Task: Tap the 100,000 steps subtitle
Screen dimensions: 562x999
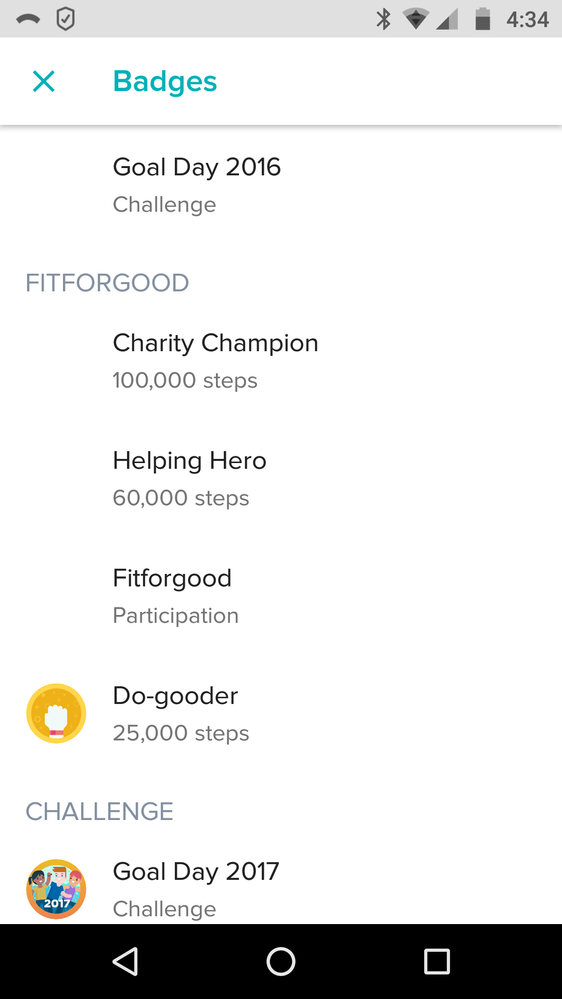Action: [185, 380]
